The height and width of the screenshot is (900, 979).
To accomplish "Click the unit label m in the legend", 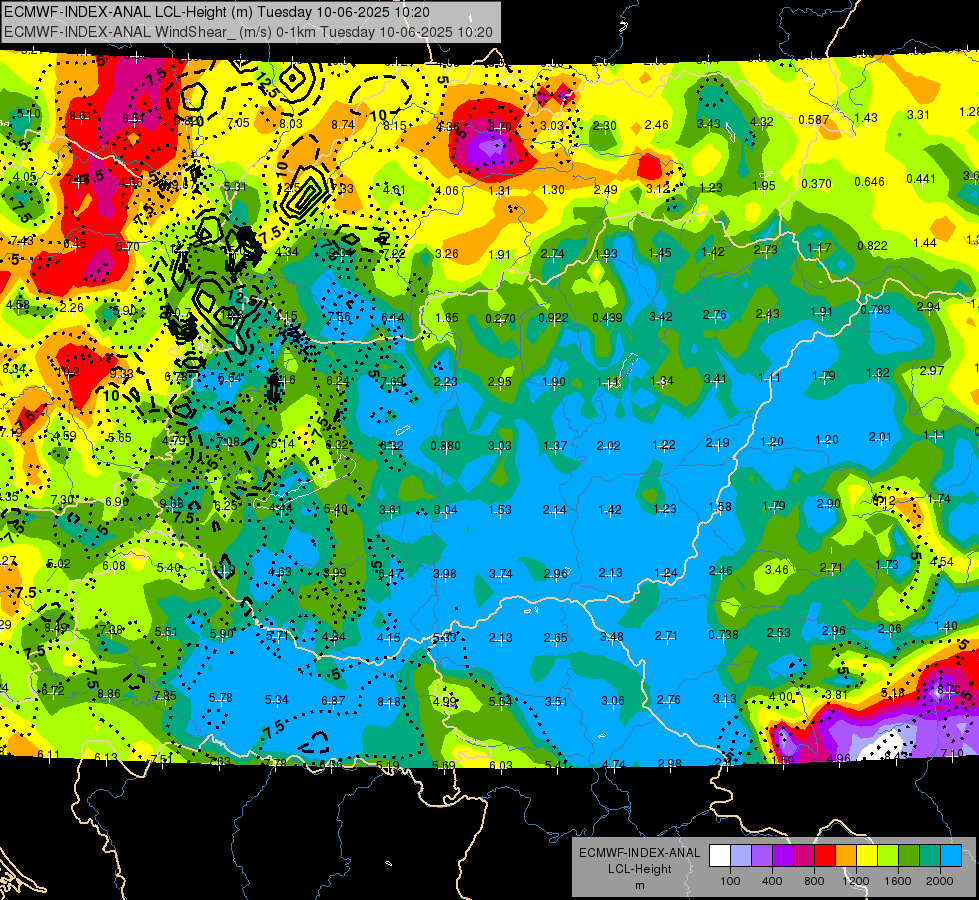I will (x=639, y=886).
